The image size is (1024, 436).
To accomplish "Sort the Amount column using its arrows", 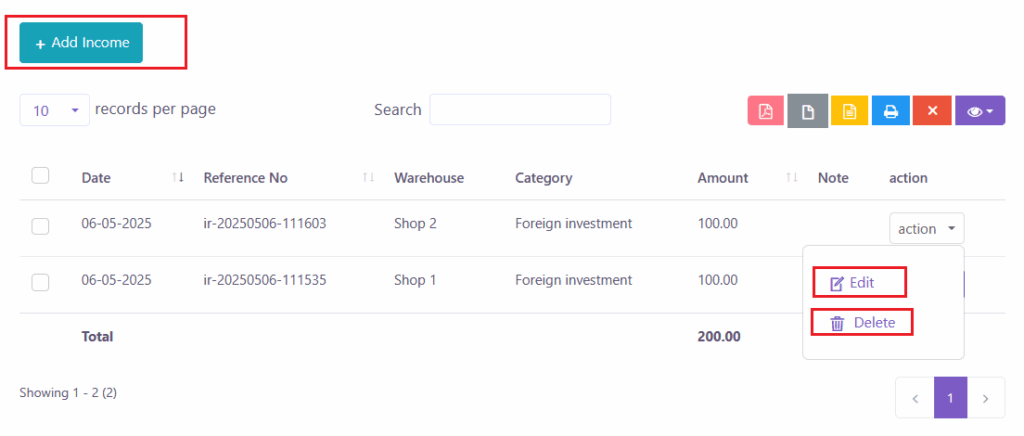I will pos(792,178).
